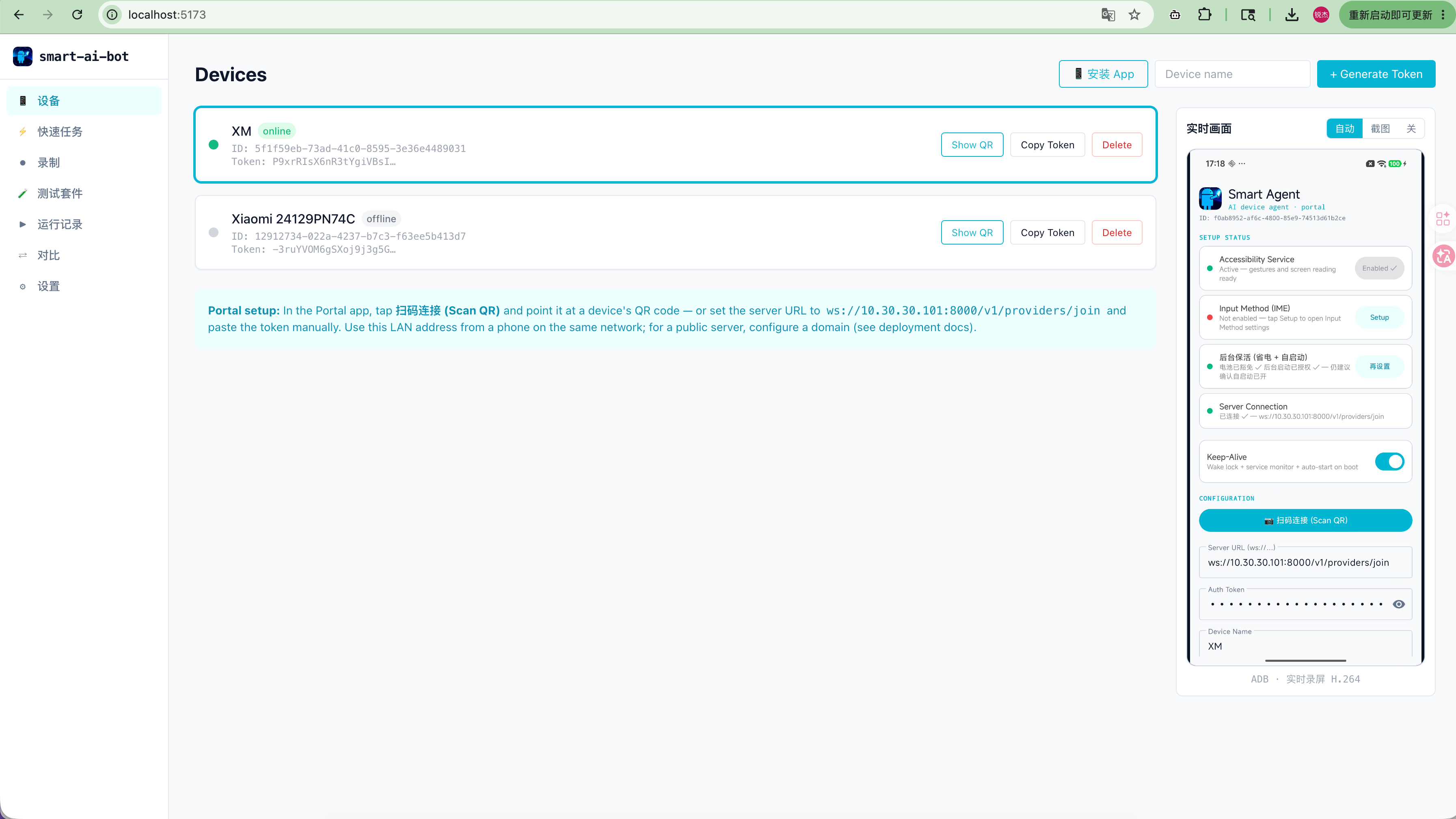The height and width of the screenshot is (819, 1456).
Task: Open Google Translate icon in address bar
Action: tap(1108, 15)
